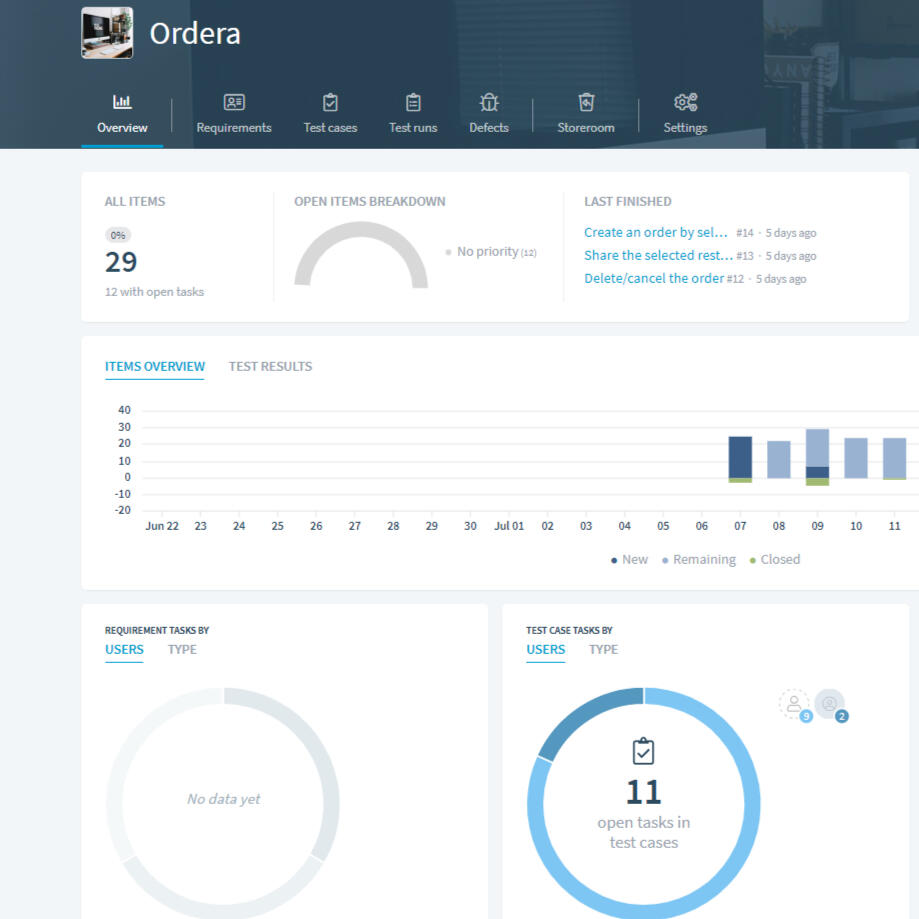The image size is (919, 919).
Task: Select Type tab under Requirement Tasks By
Action: [x=182, y=650]
